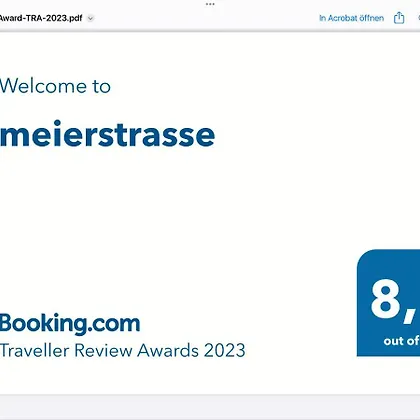
Task: Select the 'meierstrasse' property name text
Action: pos(107,134)
